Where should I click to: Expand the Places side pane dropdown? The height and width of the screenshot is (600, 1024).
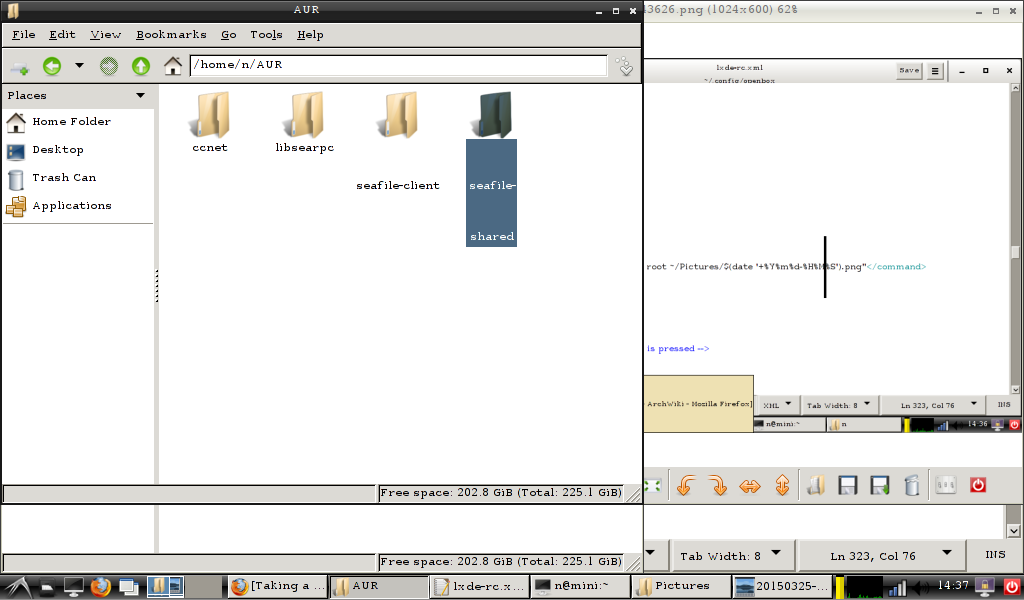[140, 95]
